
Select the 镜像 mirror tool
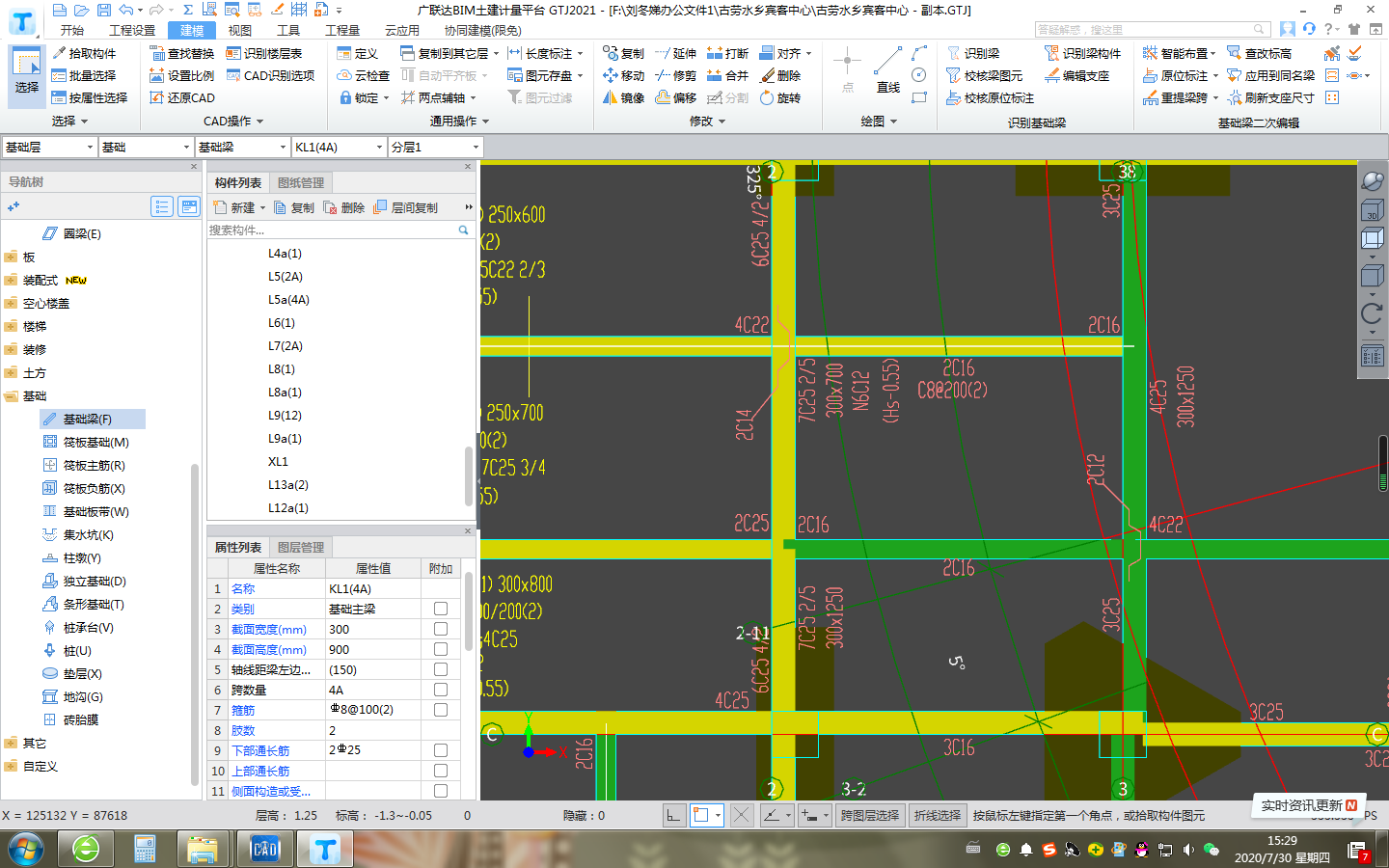pyautogui.click(x=623, y=97)
